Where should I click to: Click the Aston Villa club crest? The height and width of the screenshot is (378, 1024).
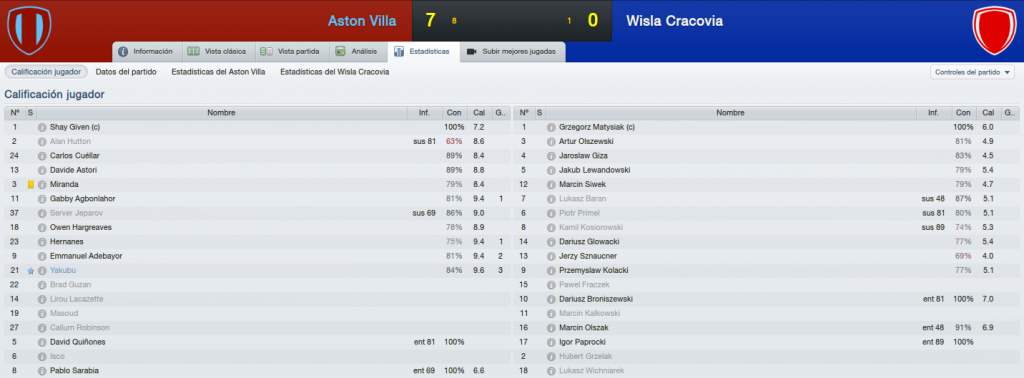(29, 30)
